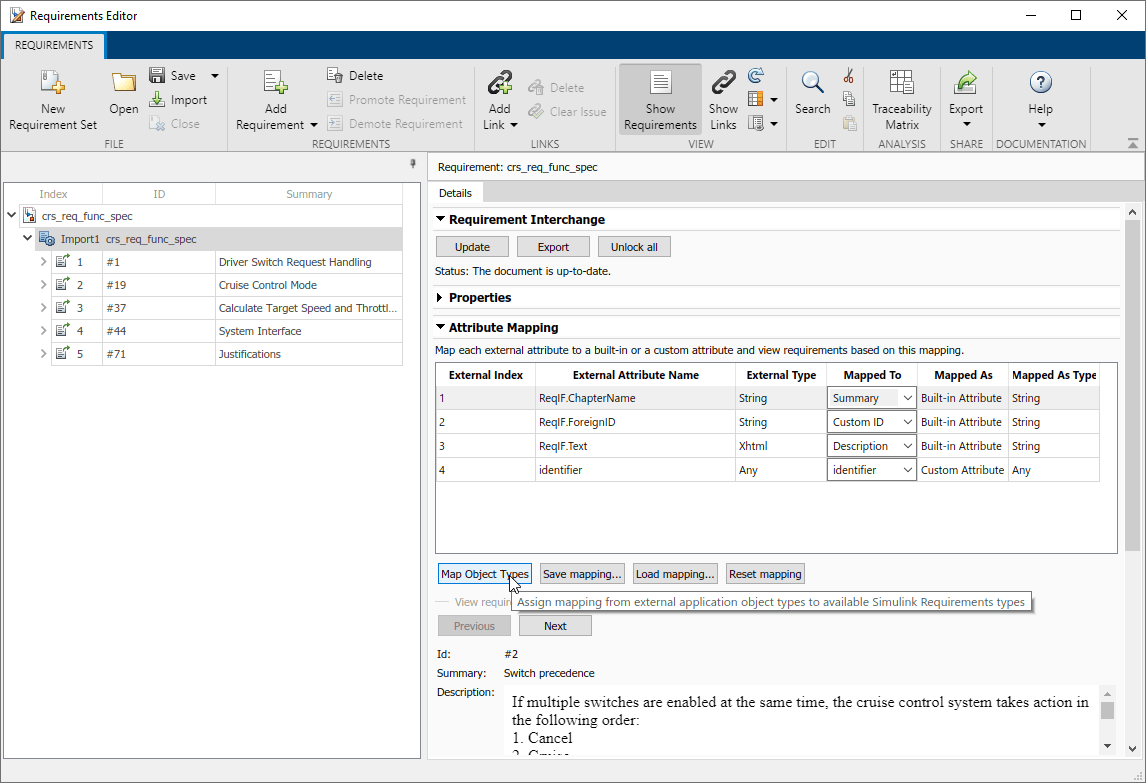The width and height of the screenshot is (1146, 783).
Task: Click the New Requirement Set icon
Action: (53, 87)
